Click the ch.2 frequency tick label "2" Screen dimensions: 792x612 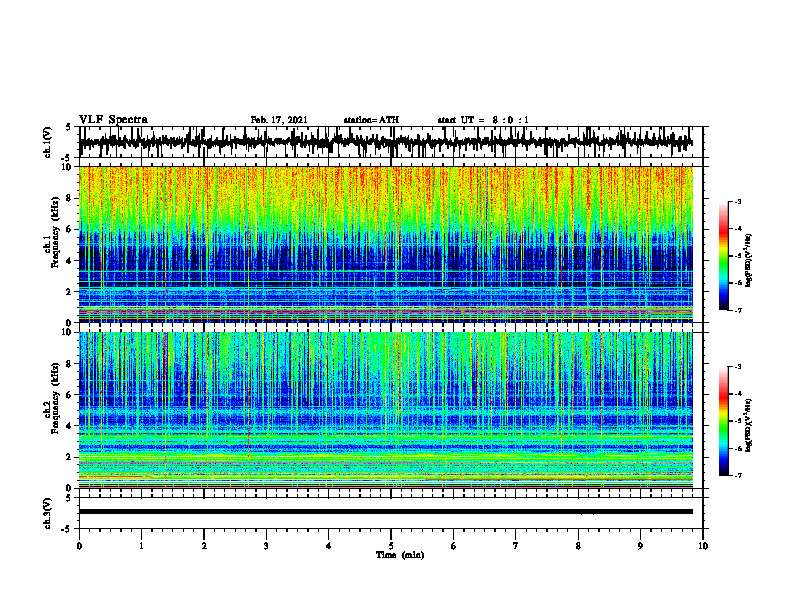(x=70, y=457)
